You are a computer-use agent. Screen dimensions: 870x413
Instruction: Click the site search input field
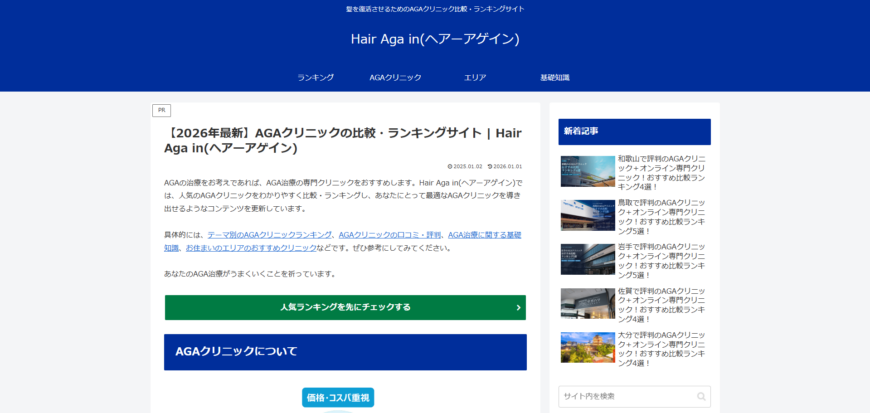pos(634,396)
